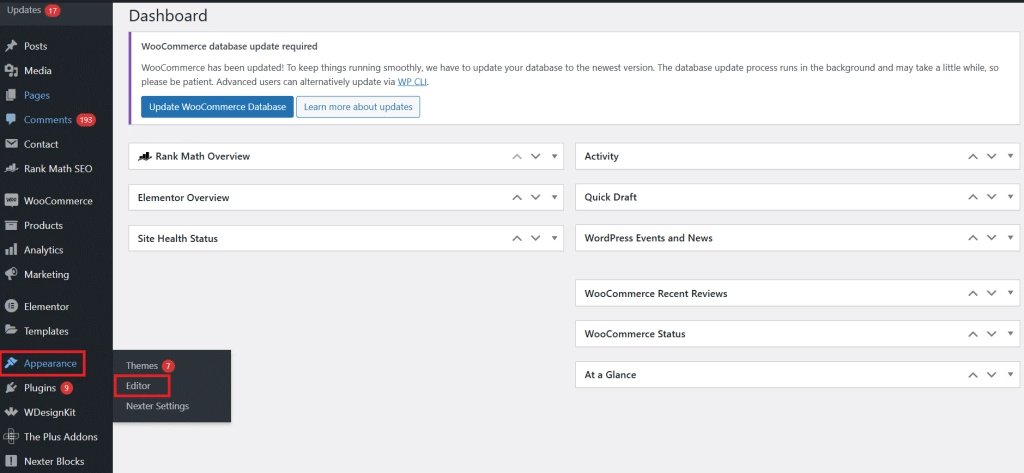Click the WooCommerce icon in sidebar
The width and height of the screenshot is (1024, 473).
11,201
